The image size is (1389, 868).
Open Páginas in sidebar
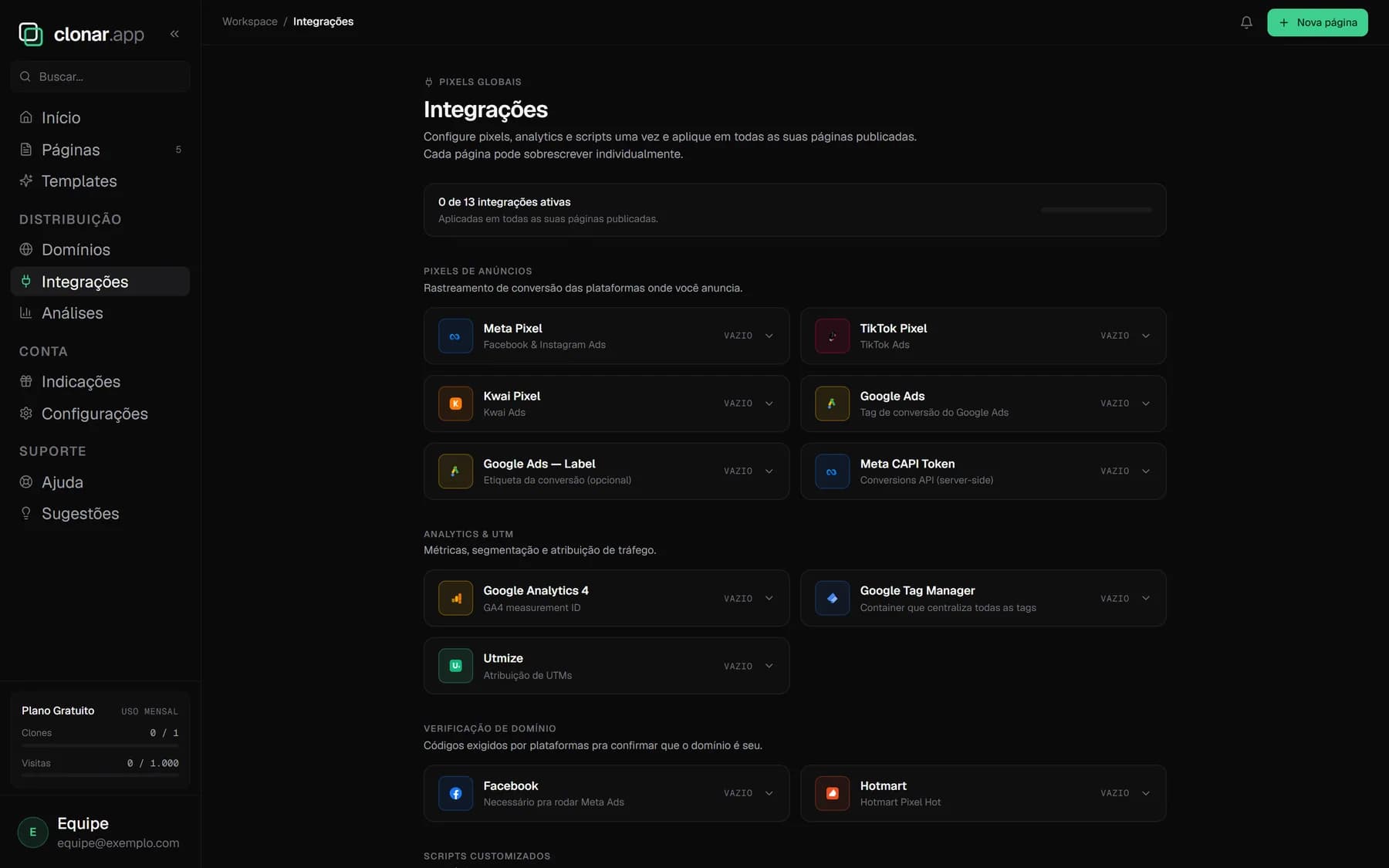point(100,150)
